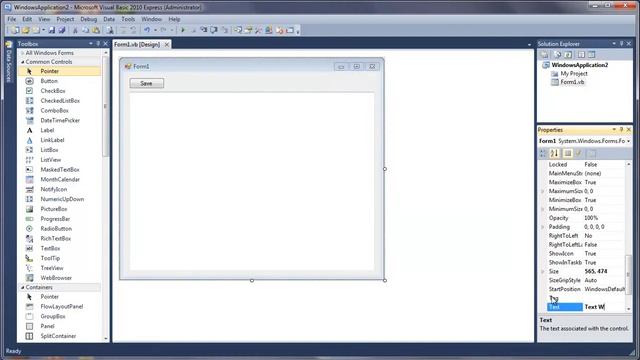This screenshot has height=360, width=640.
Task: Expand the Size property
Action: 543,271
